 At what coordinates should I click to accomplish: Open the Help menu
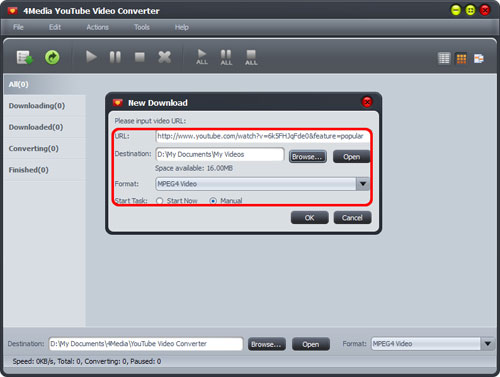pos(182,27)
